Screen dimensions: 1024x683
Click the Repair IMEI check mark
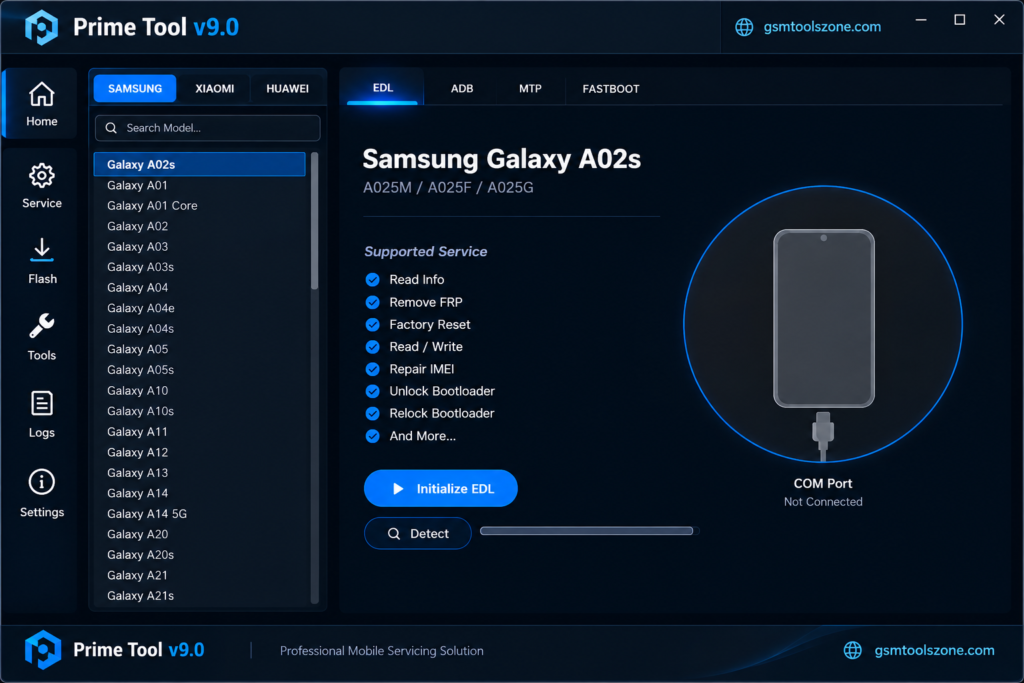click(x=372, y=369)
